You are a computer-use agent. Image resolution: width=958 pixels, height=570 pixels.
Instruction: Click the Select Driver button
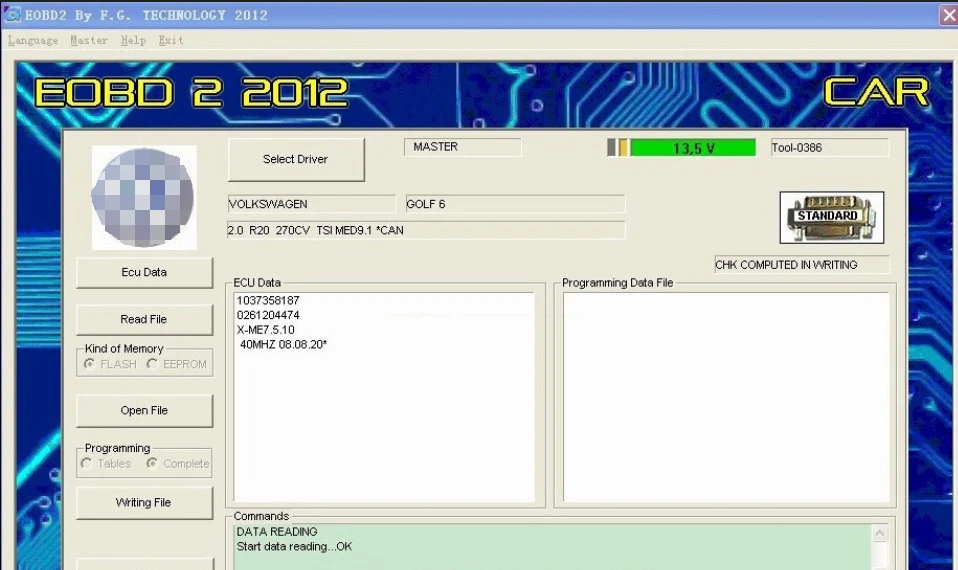[296, 159]
